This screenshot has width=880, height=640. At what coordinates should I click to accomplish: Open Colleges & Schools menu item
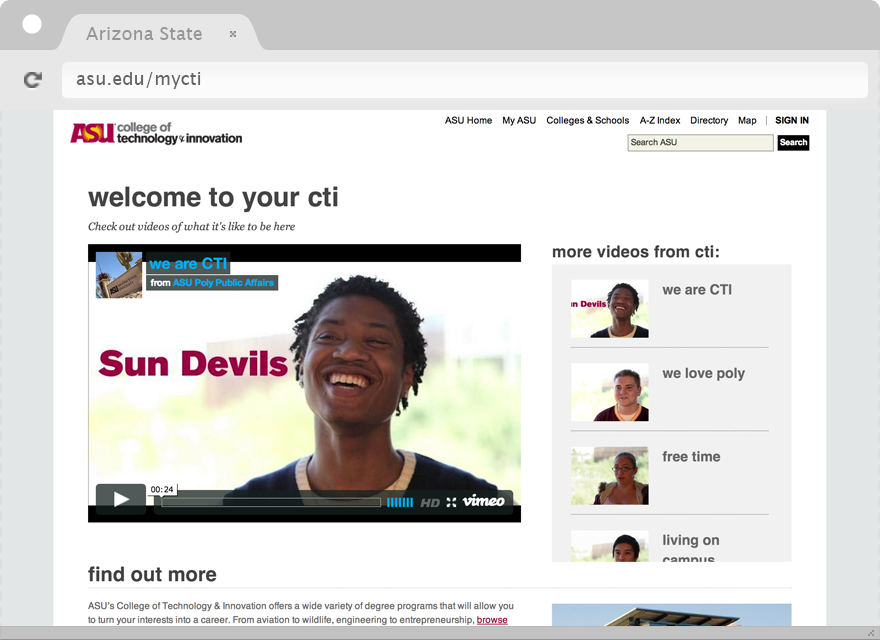(588, 120)
